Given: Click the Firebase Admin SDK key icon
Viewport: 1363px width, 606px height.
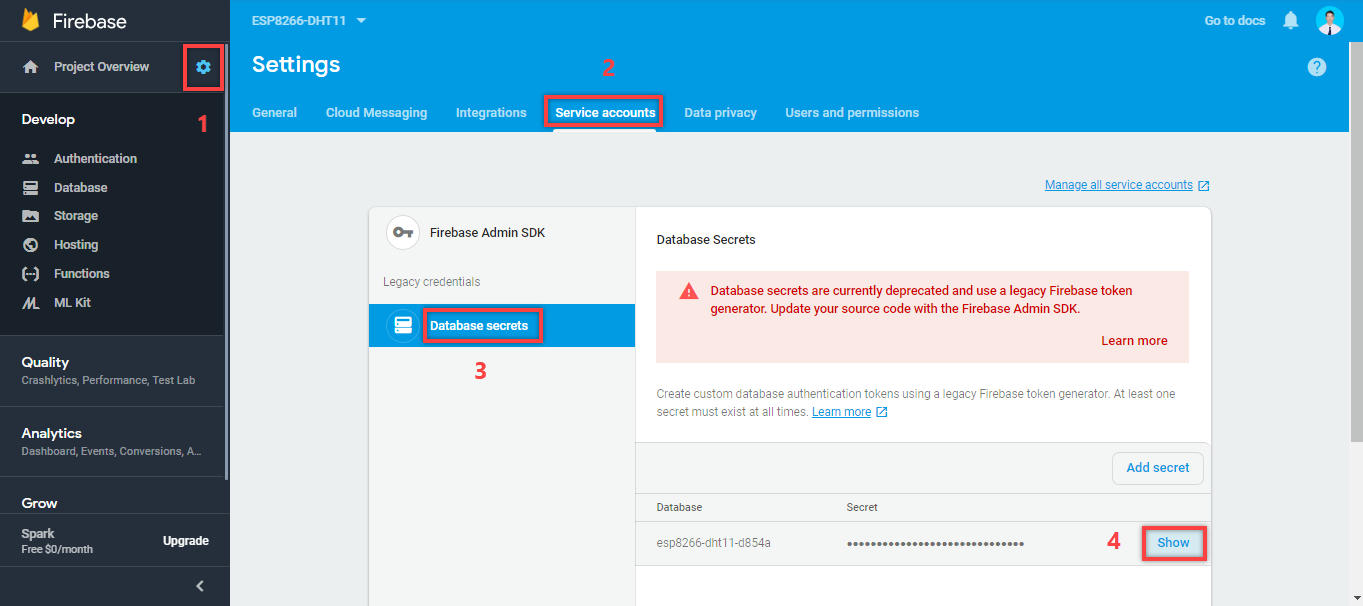Looking at the screenshot, I should [x=402, y=233].
